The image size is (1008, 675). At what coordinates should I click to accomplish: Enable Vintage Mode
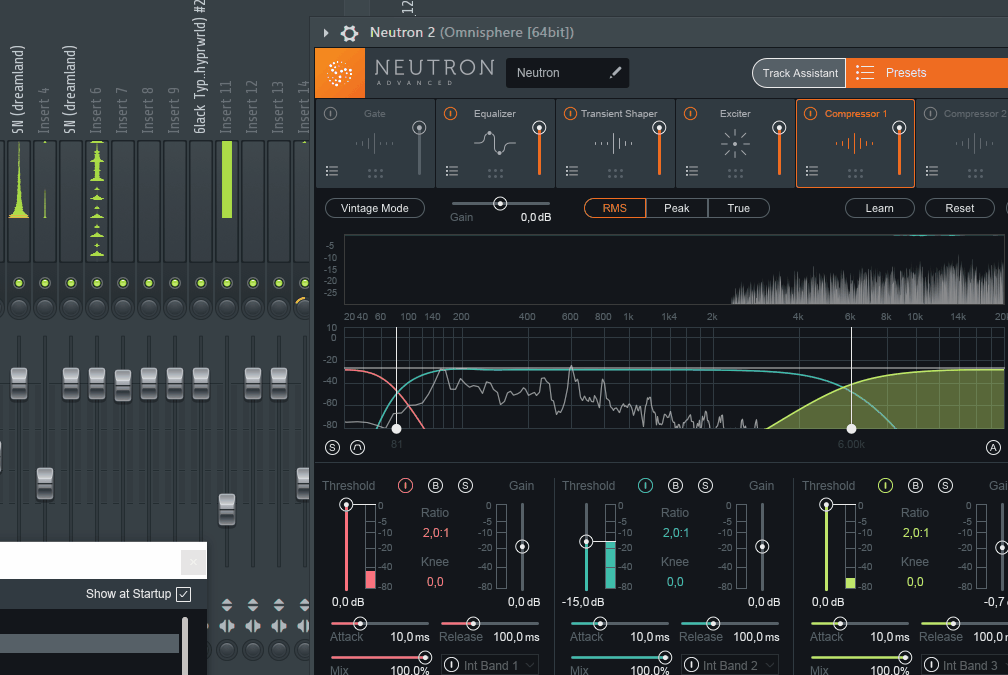click(x=375, y=208)
